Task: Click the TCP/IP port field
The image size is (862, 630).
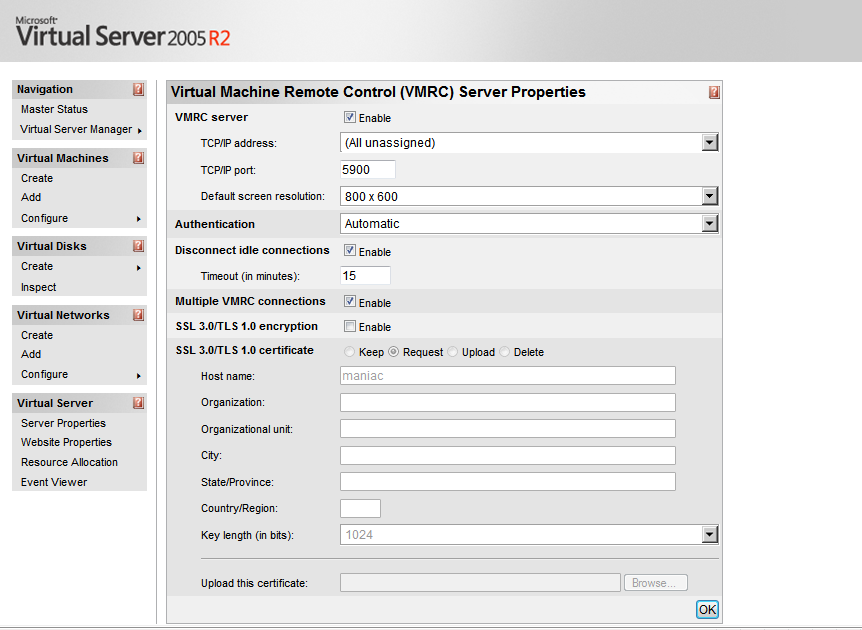Action: pyautogui.click(x=368, y=169)
